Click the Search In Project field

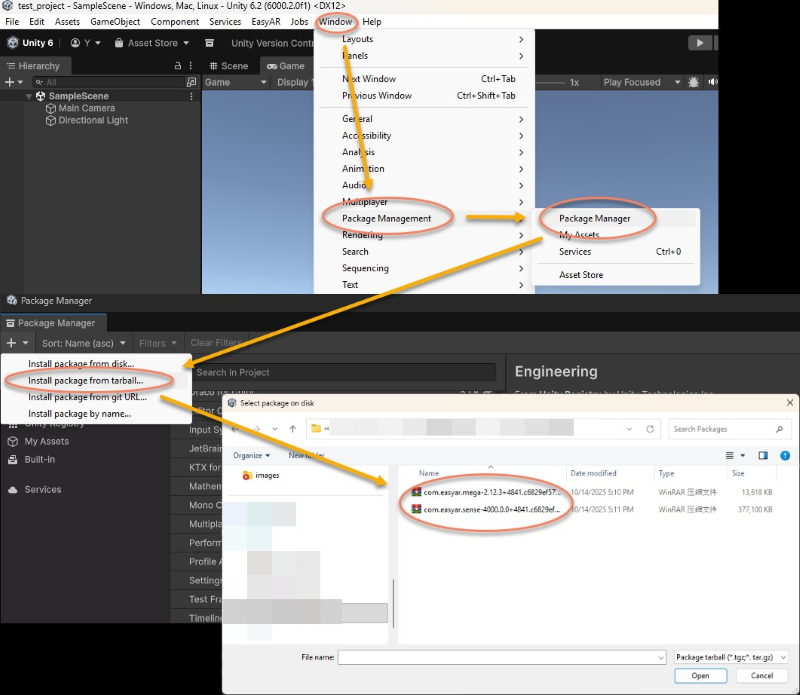(x=345, y=372)
